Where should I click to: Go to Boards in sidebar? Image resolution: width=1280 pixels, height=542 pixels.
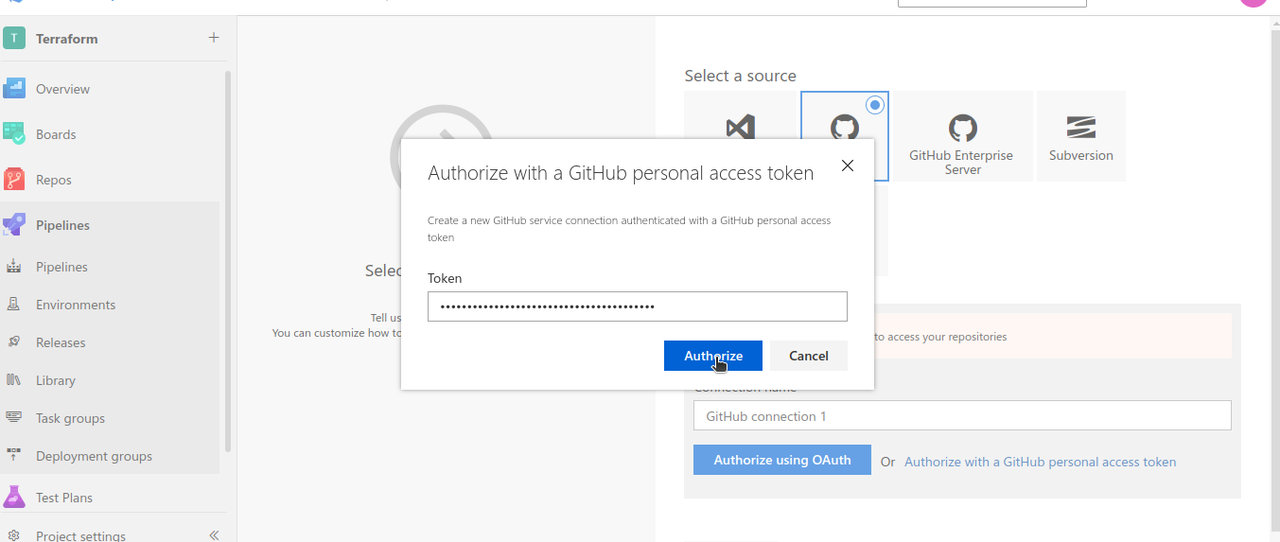coord(56,134)
